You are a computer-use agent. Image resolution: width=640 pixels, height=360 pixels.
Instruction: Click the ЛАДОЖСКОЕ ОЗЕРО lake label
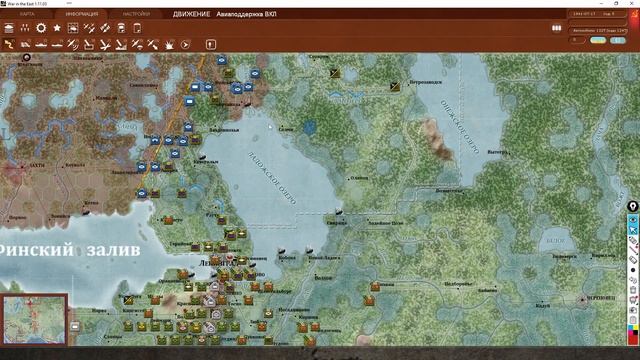[x=272, y=178]
